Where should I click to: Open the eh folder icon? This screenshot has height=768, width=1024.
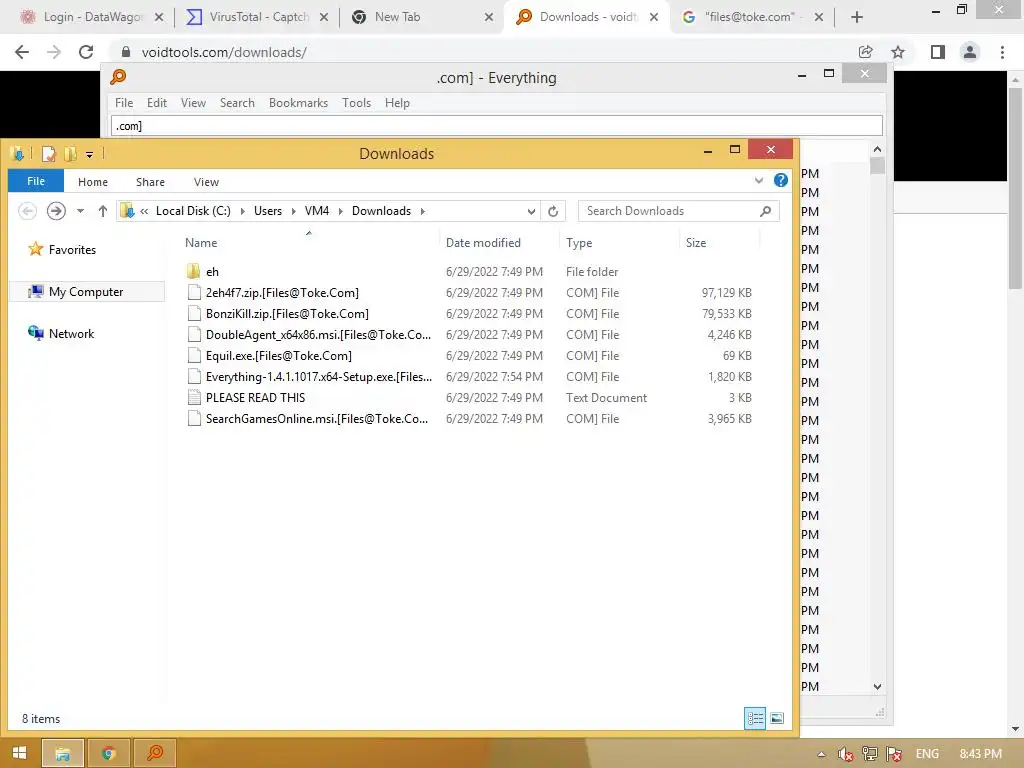[193, 271]
